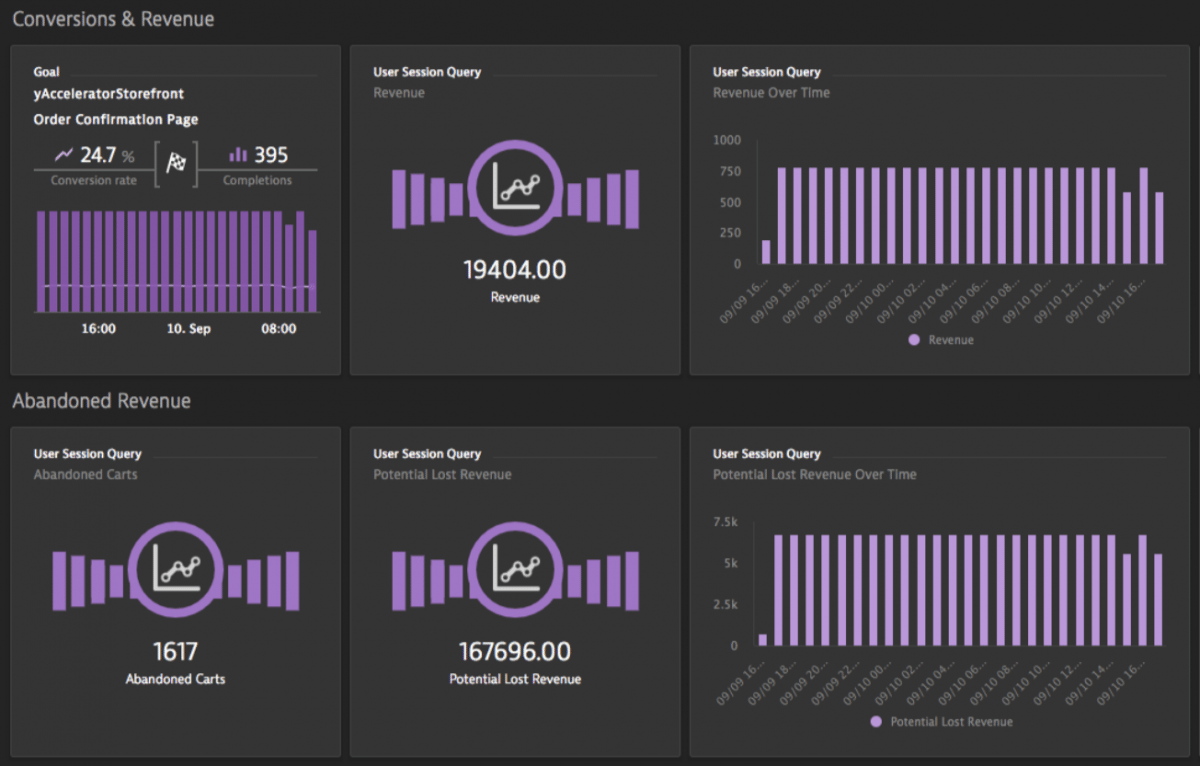Click the Potential Lost Revenue chart icon

[514, 572]
